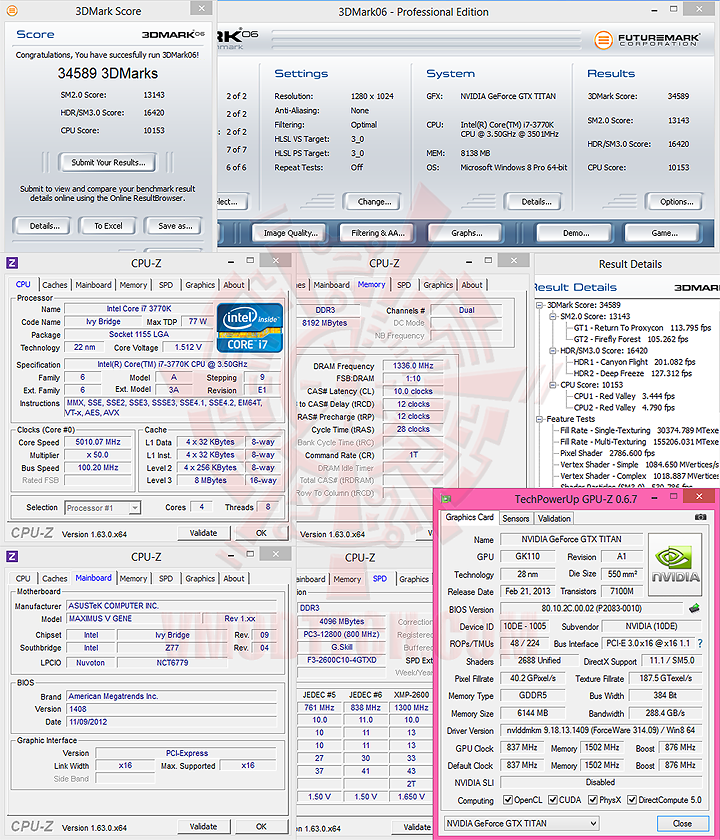Collapse the Feature Tests tree node

539,419
